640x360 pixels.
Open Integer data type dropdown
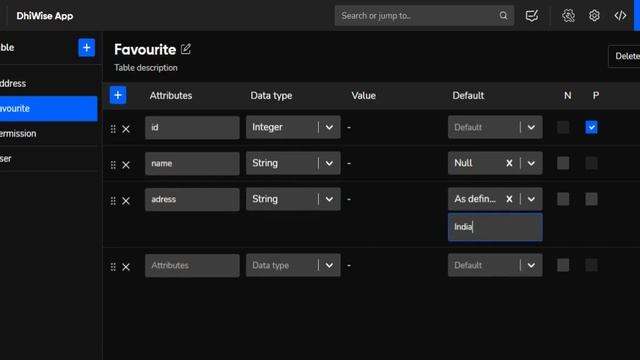(x=293, y=127)
